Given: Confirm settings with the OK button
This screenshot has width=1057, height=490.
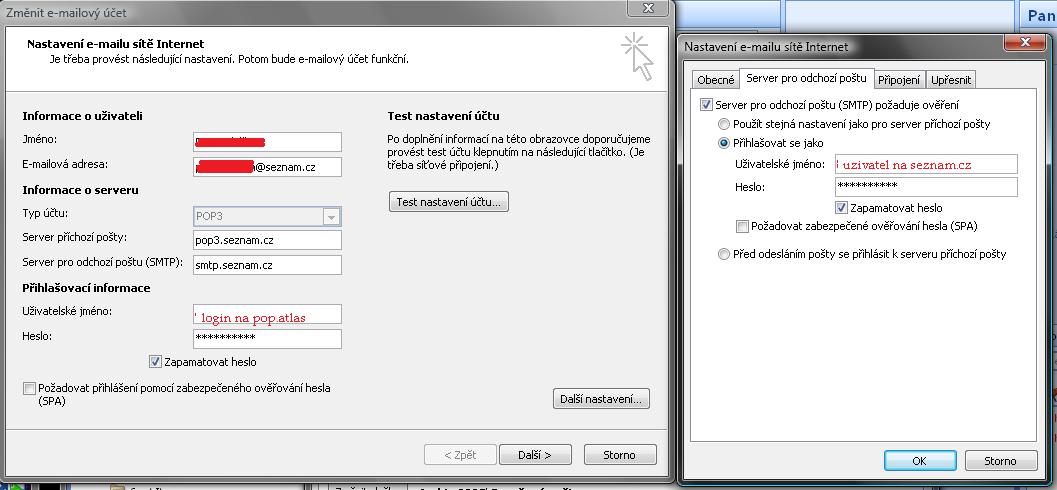Looking at the screenshot, I should (919, 461).
